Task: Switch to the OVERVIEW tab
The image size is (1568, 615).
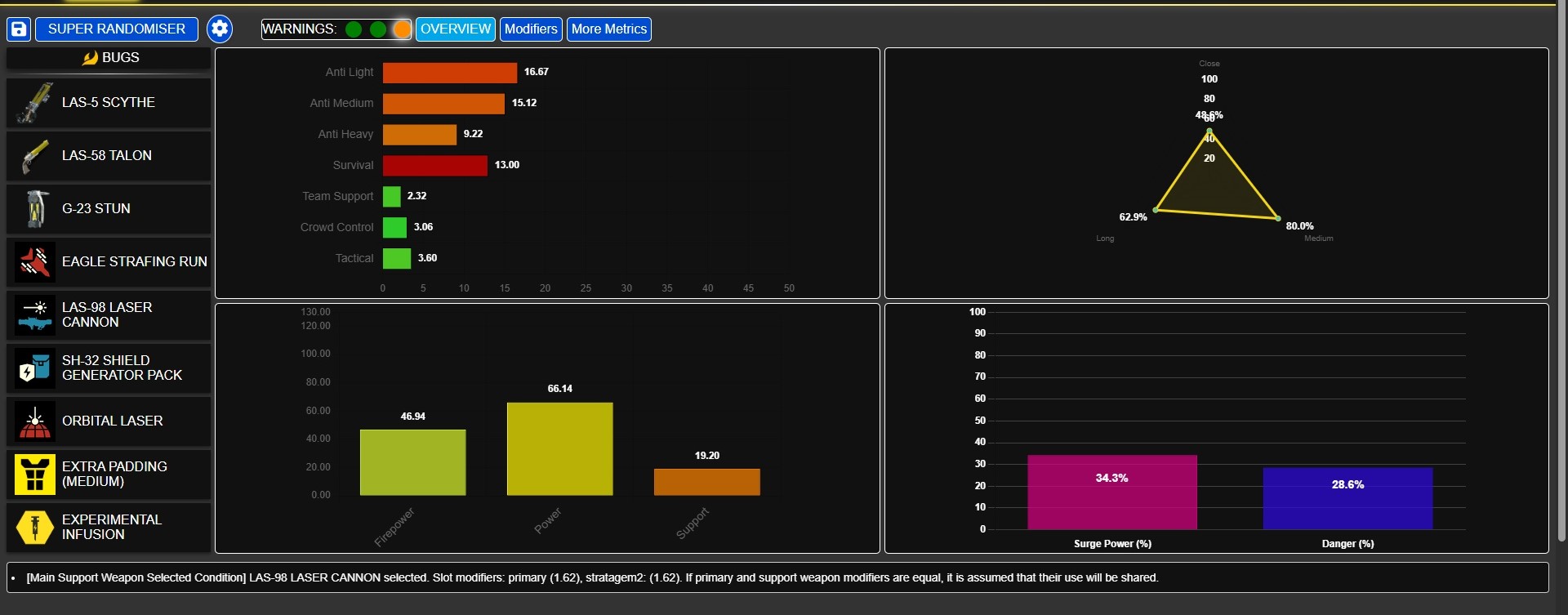Action: (x=456, y=29)
